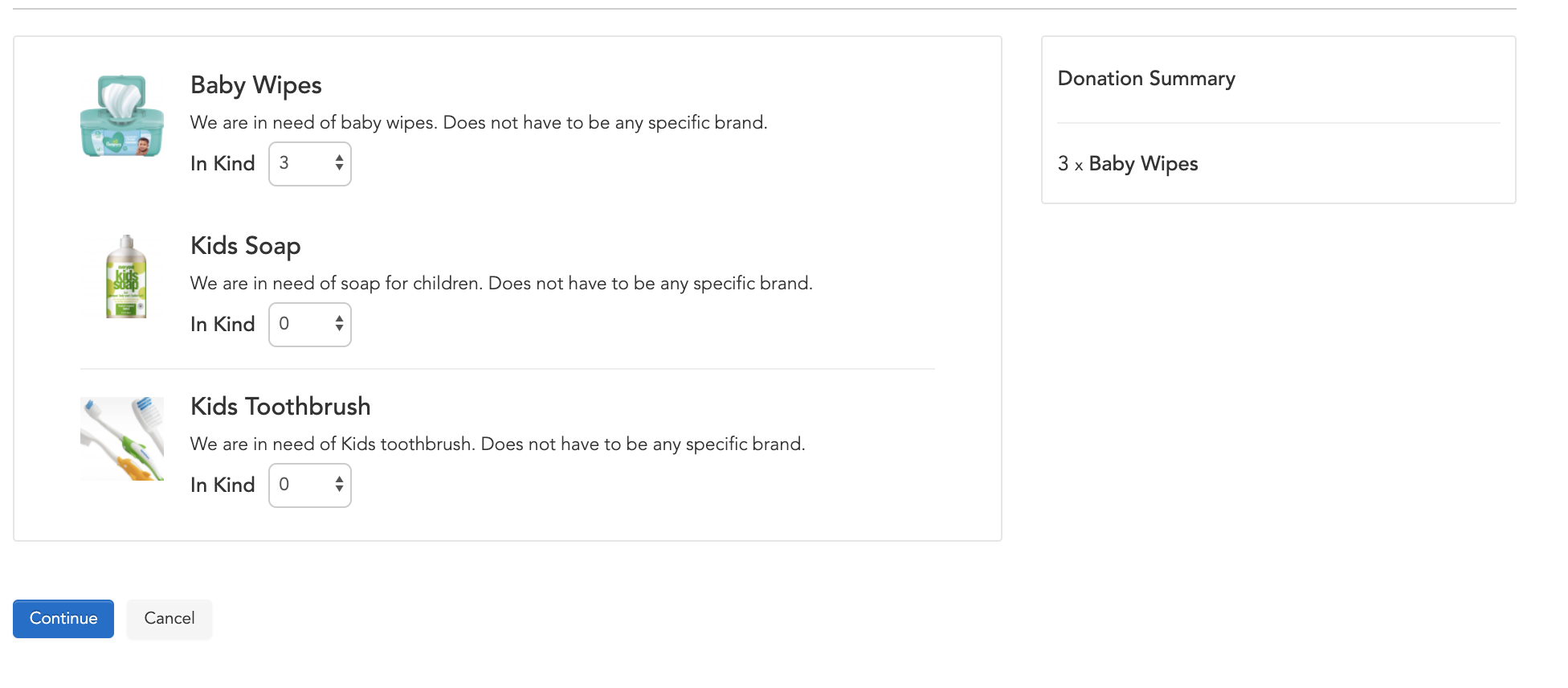The image size is (1568, 688).
Task: Increase Kids Soap quantity with up arrow
Action: click(340, 319)
